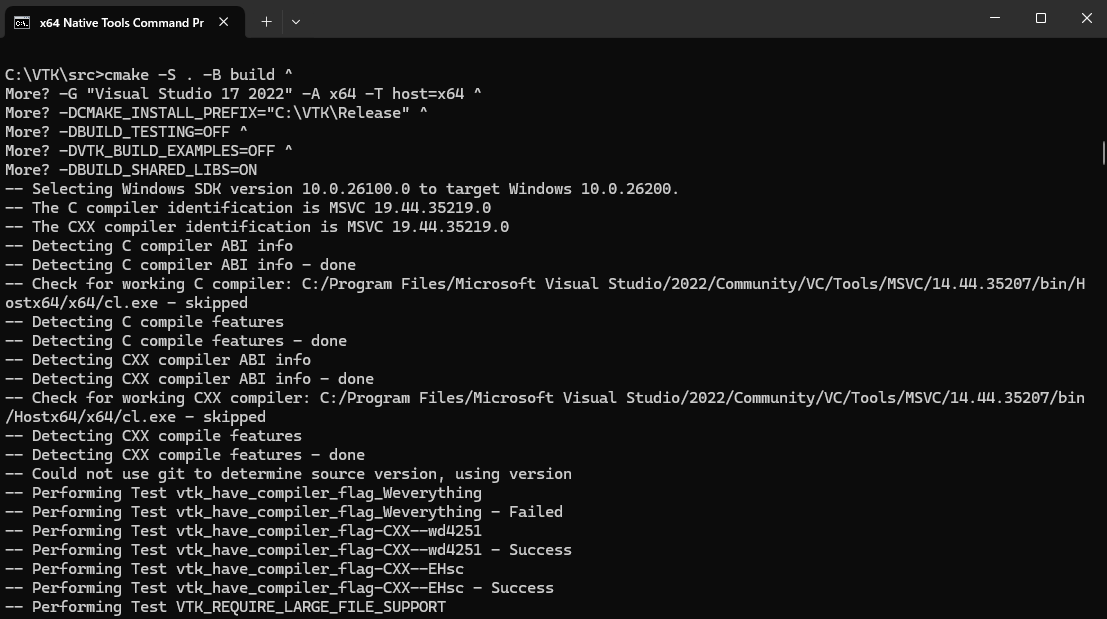Click the vertical scrollbar thumb

(x=1103, y=152)
